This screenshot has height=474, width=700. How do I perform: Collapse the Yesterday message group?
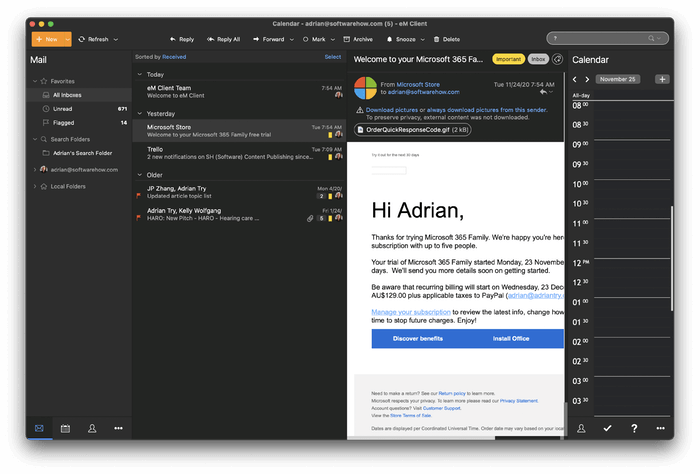139,114
